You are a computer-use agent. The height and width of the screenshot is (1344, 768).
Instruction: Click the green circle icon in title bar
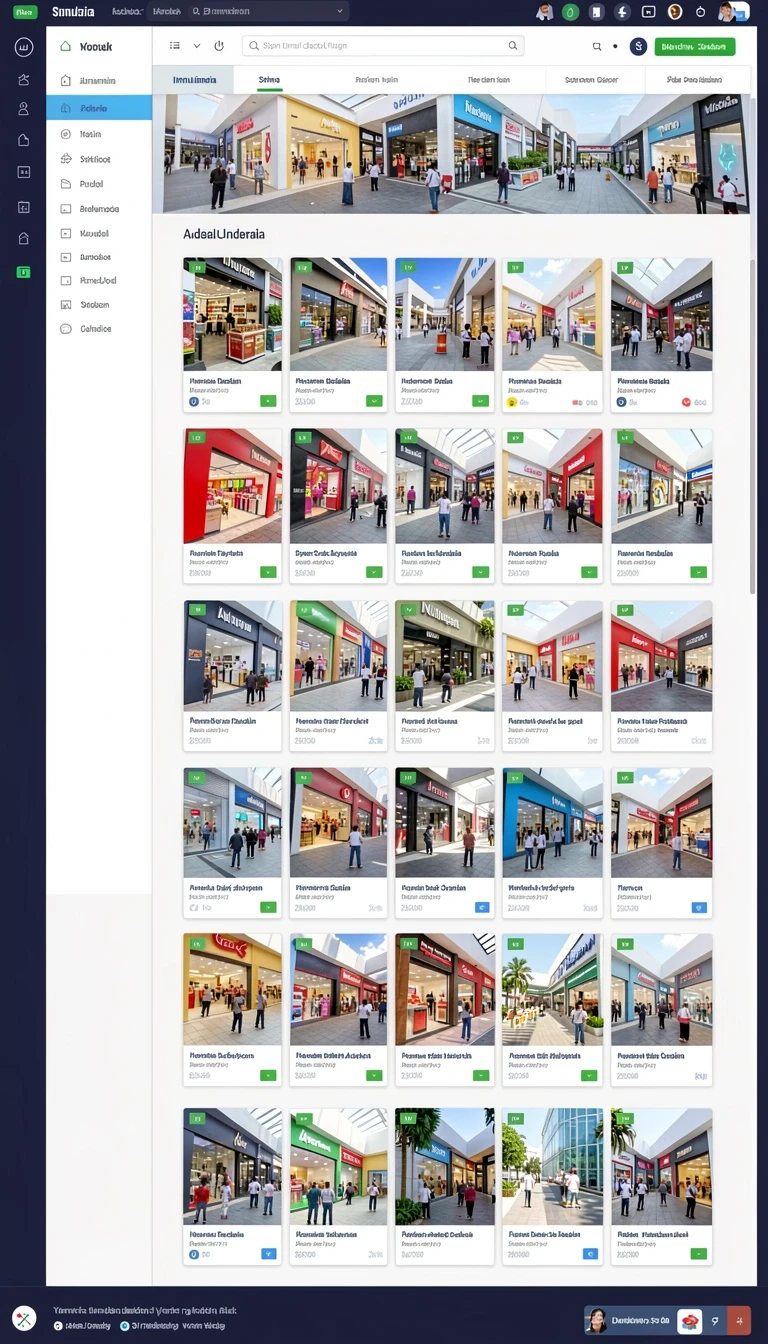pos(570,12)
